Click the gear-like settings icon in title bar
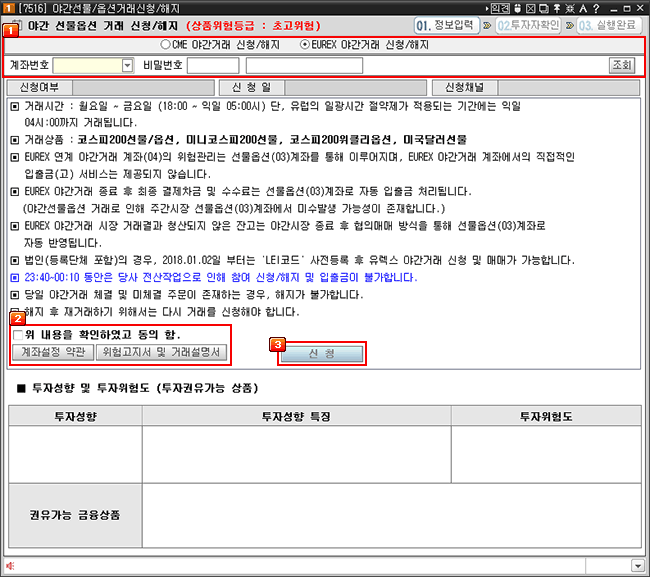Image resolution: width=650 pixels, height=577 pixels. pyautogui.click(x=569, y=8)
